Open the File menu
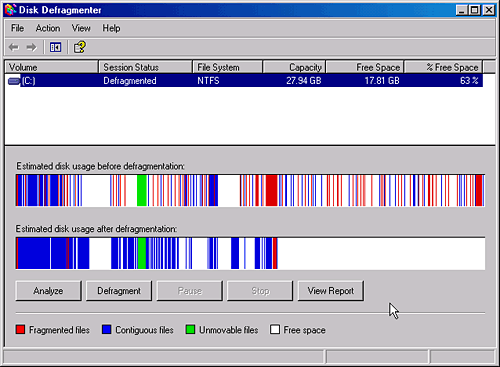The image size is (500, 367). (x=17, y=28)
